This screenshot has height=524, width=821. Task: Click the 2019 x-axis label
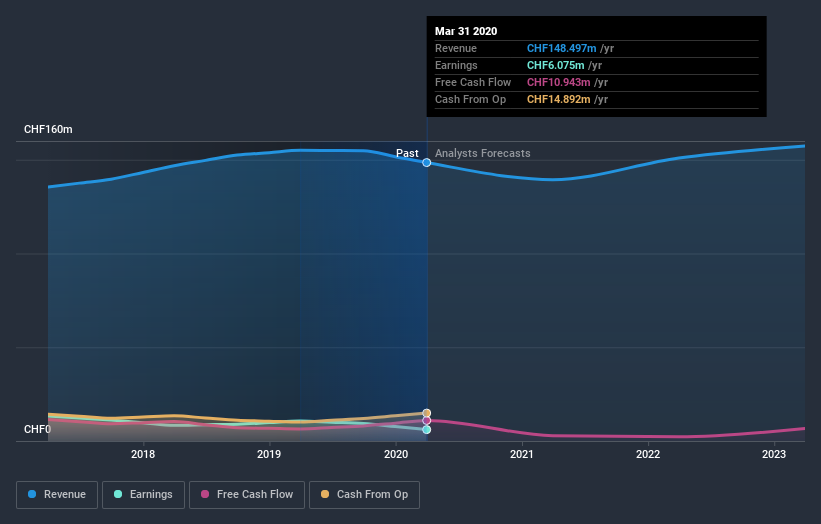tap(269, 454)
